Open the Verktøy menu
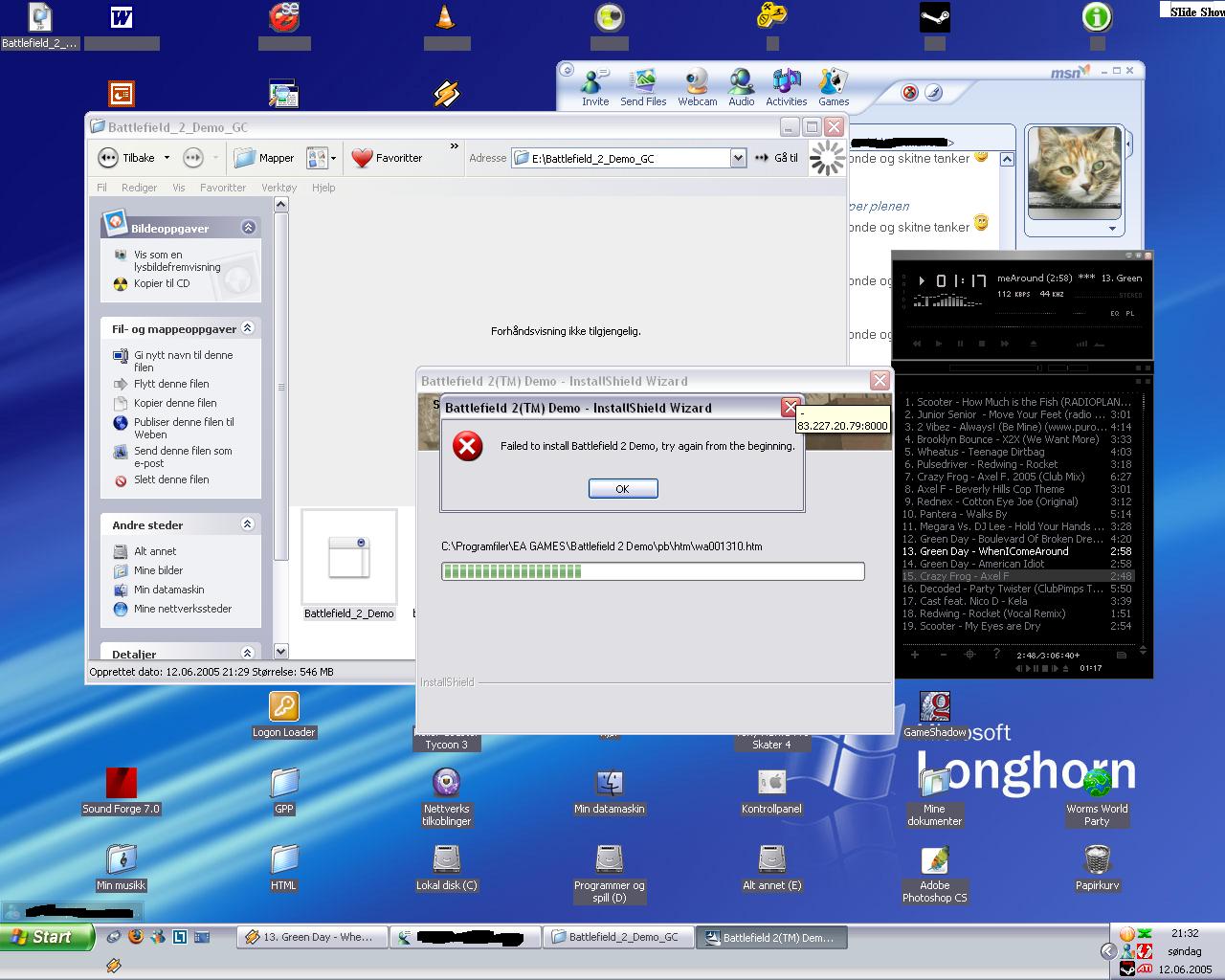The image size is (1225, 980). (x=279, y=188)
